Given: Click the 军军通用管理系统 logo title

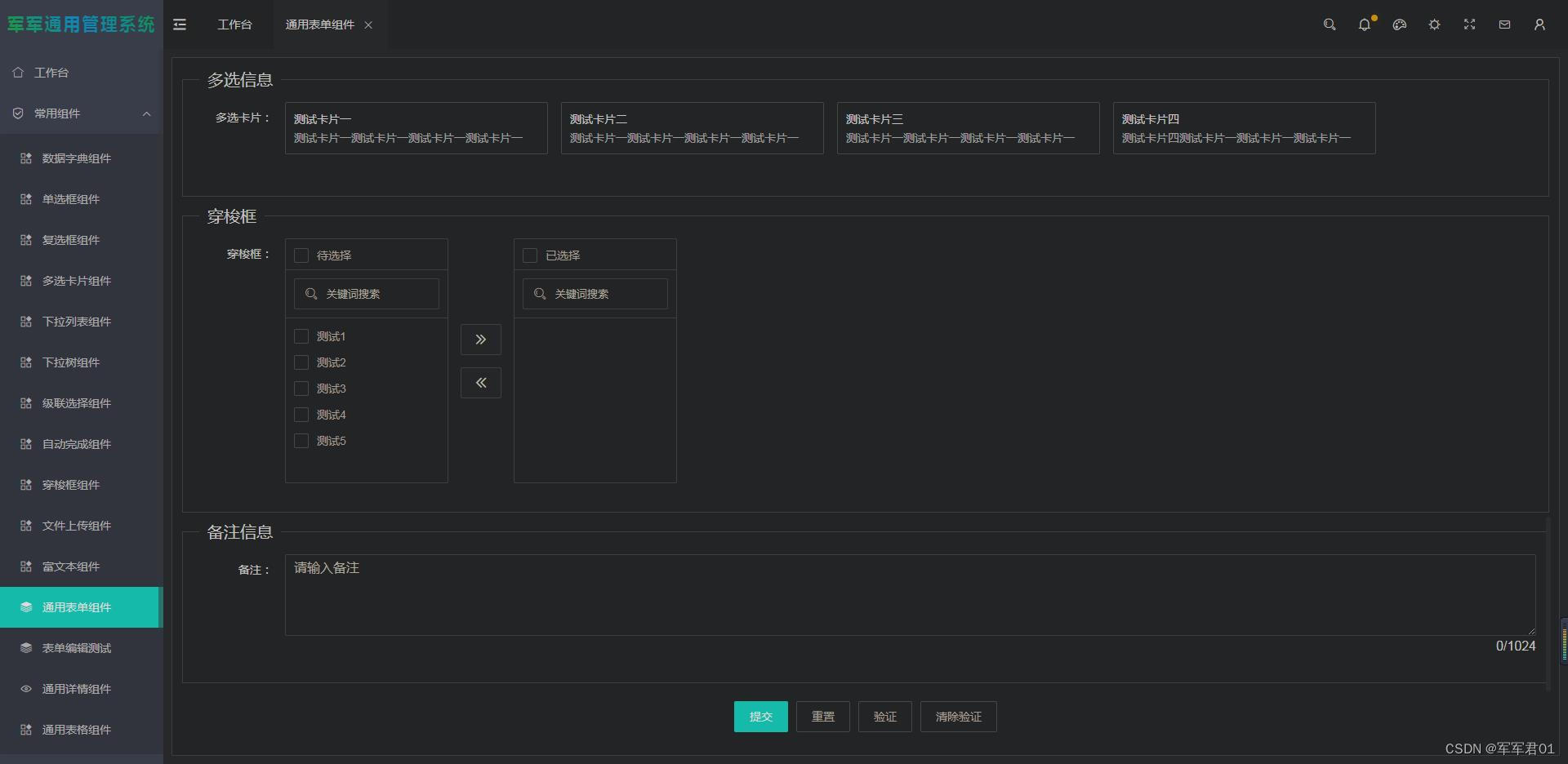Looking at the screenshot, I should pyautogui.click(x=81, y=24).
